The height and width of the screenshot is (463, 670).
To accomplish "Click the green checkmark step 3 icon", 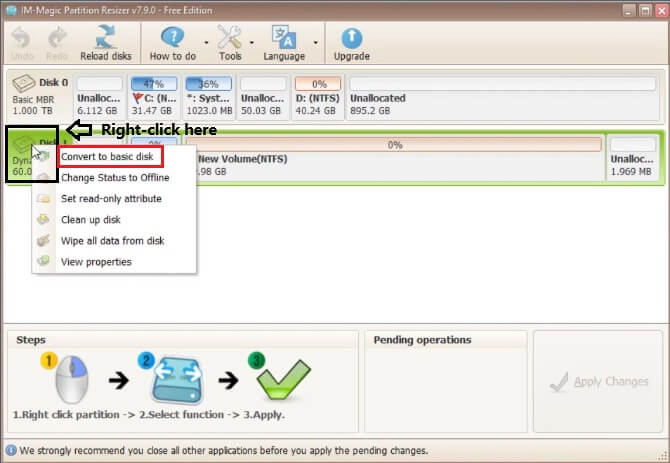I will tap(283, 379).
